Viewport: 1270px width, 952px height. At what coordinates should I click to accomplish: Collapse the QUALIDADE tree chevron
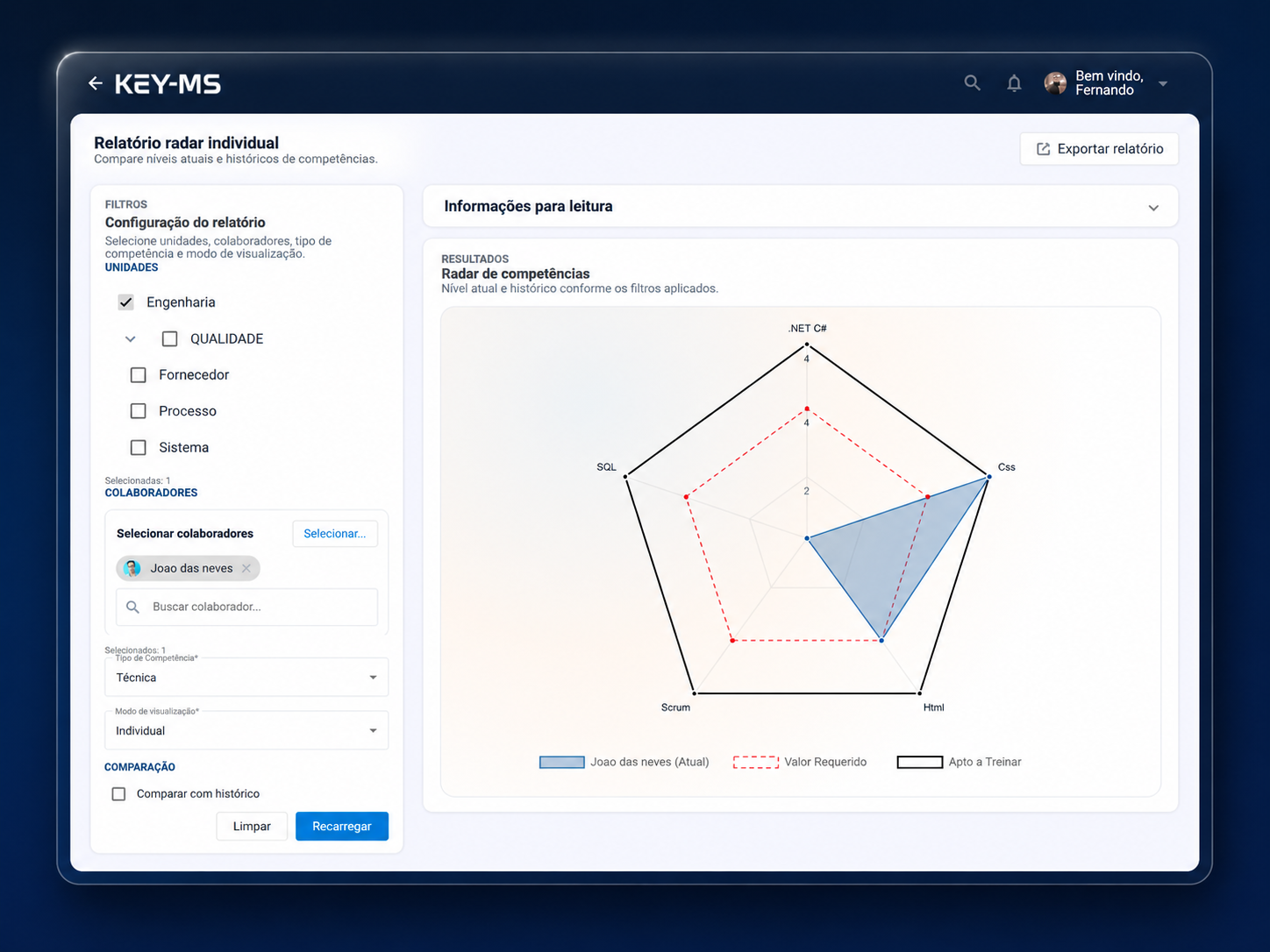coord(131,338)
